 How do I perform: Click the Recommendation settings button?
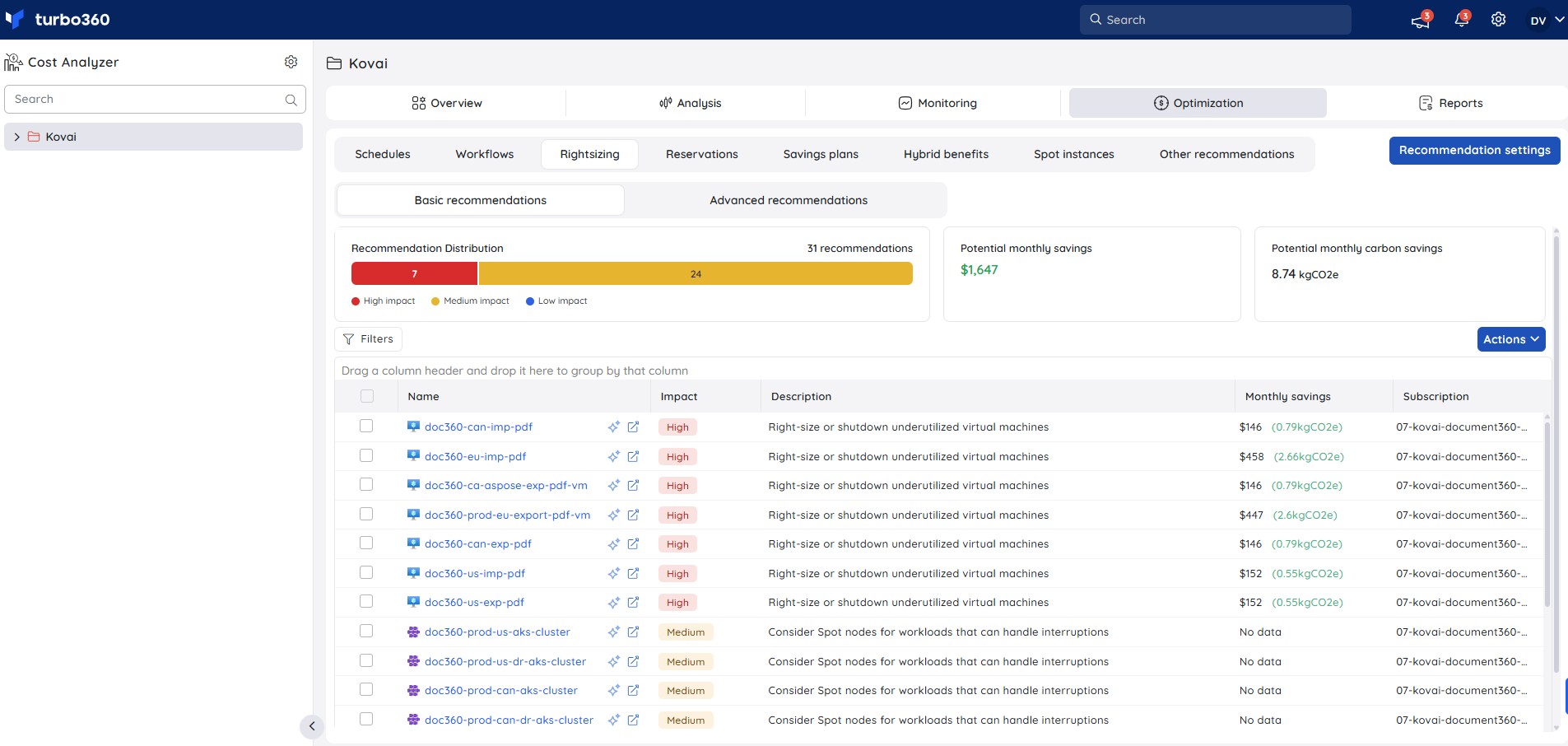pos(1474,151)
